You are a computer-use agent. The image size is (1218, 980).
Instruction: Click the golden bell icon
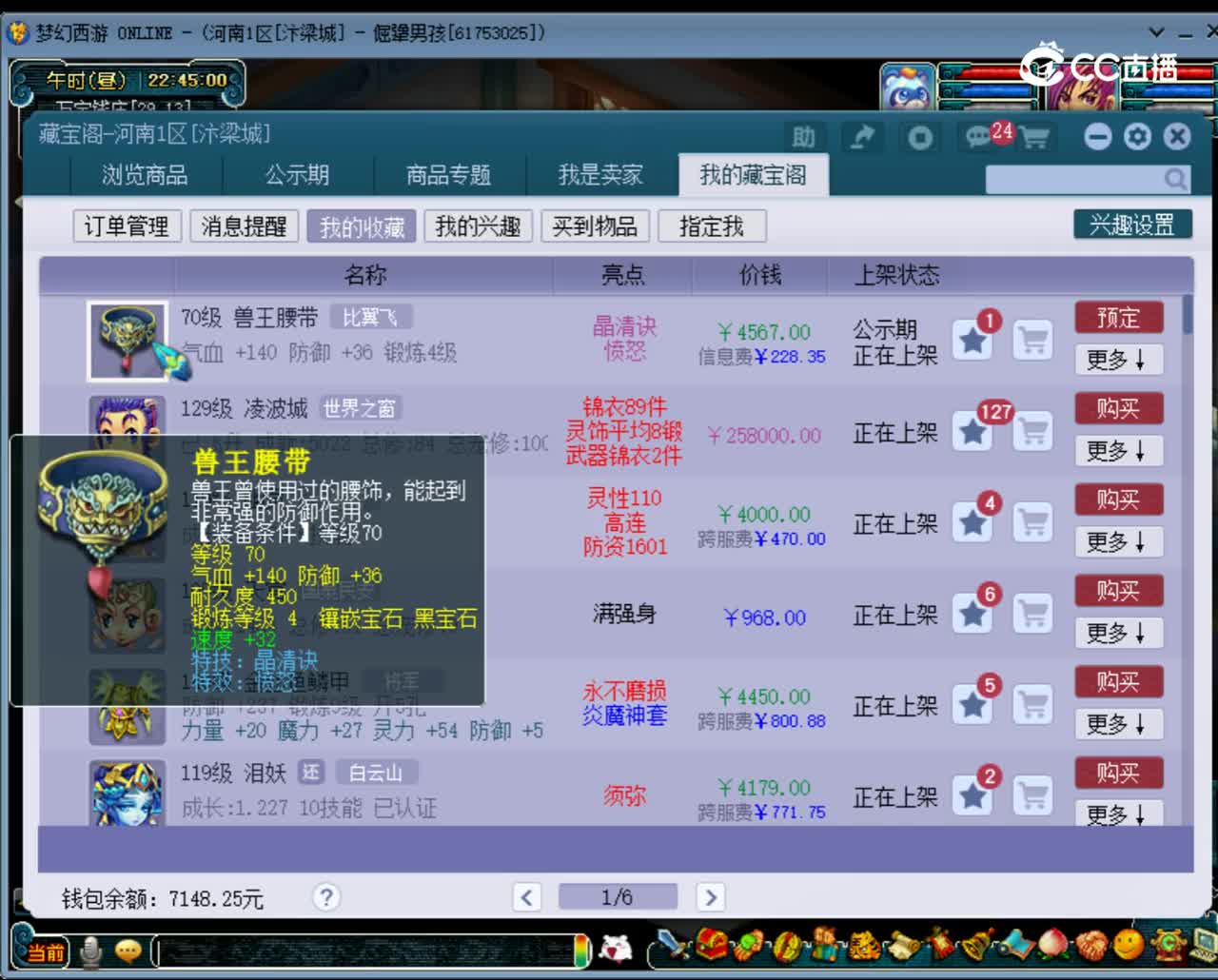pyautogui.click(x=976, y=945)
